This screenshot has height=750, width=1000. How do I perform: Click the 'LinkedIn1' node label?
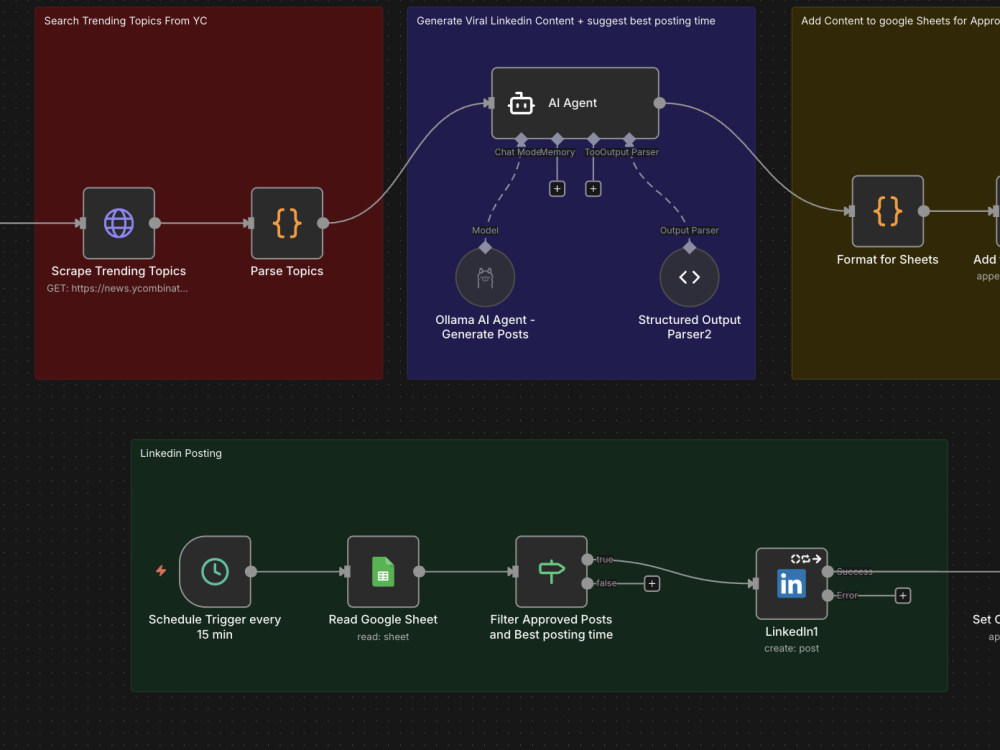791,631
